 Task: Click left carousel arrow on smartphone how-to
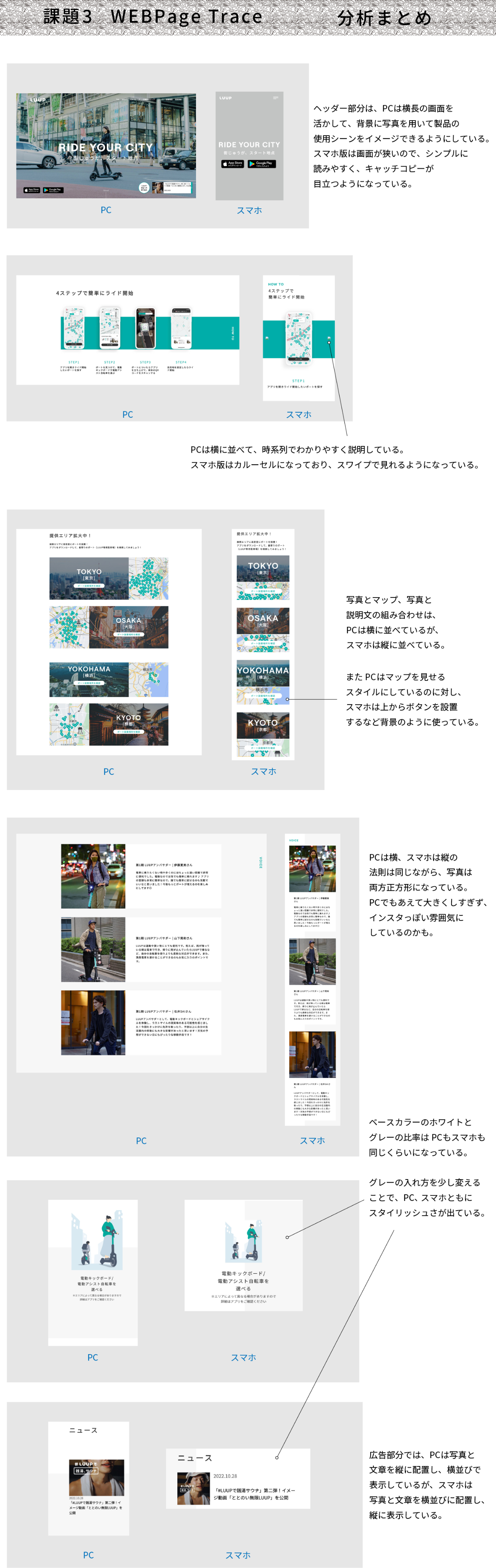267,338
